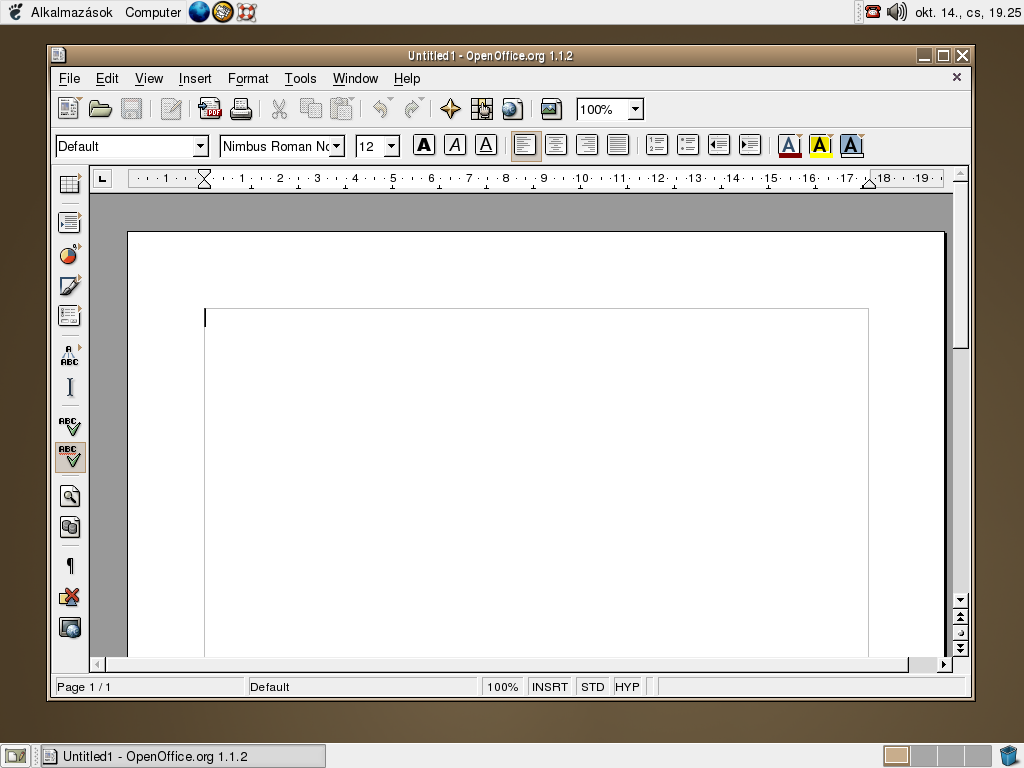Align paragraph to the right

(x=587, y=145)
